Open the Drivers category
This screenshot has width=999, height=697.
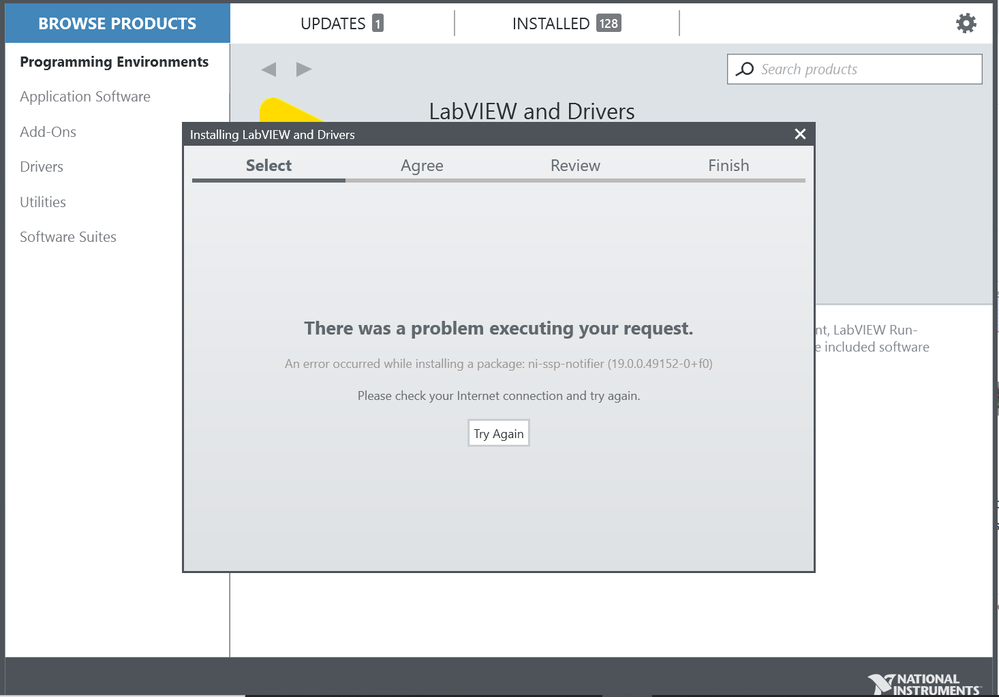41,167
